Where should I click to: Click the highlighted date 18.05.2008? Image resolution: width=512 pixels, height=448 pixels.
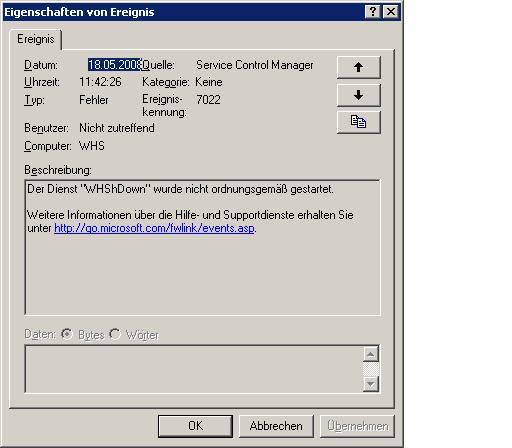coord(115,65)
